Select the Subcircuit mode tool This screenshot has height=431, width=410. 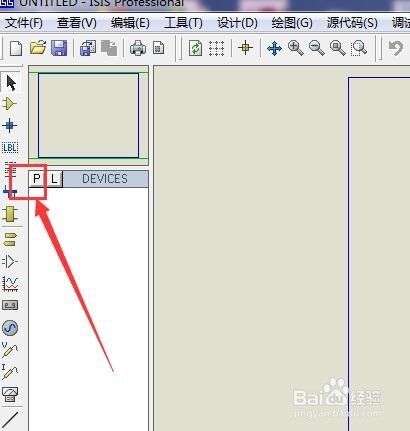tap(10, 214)
